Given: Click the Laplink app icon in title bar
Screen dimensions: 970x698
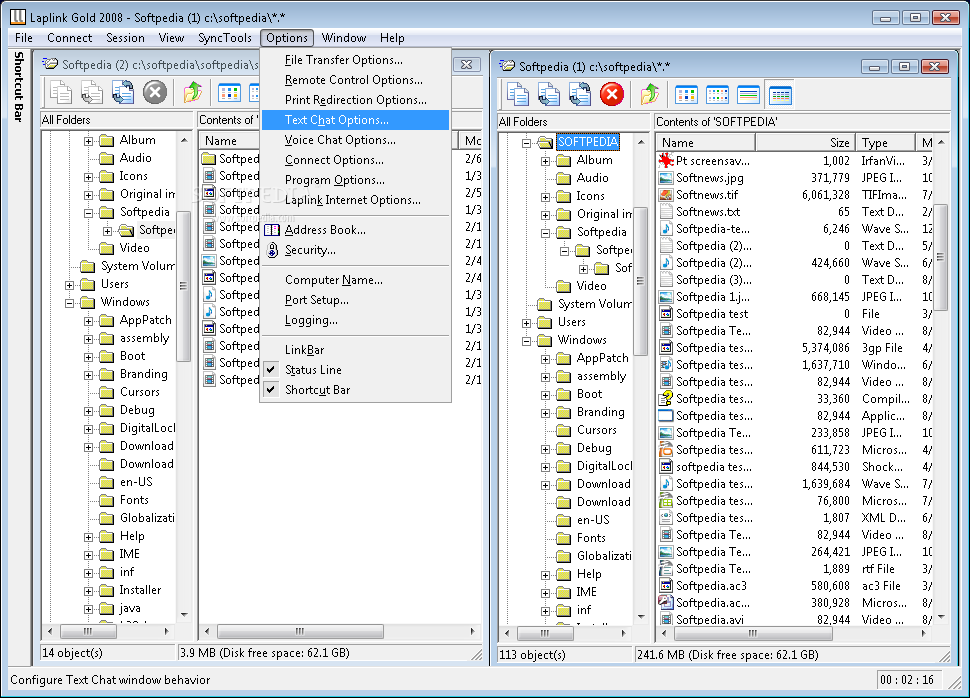Looking at the screenshot, I should pyautogui.click(x=17, y=17).
